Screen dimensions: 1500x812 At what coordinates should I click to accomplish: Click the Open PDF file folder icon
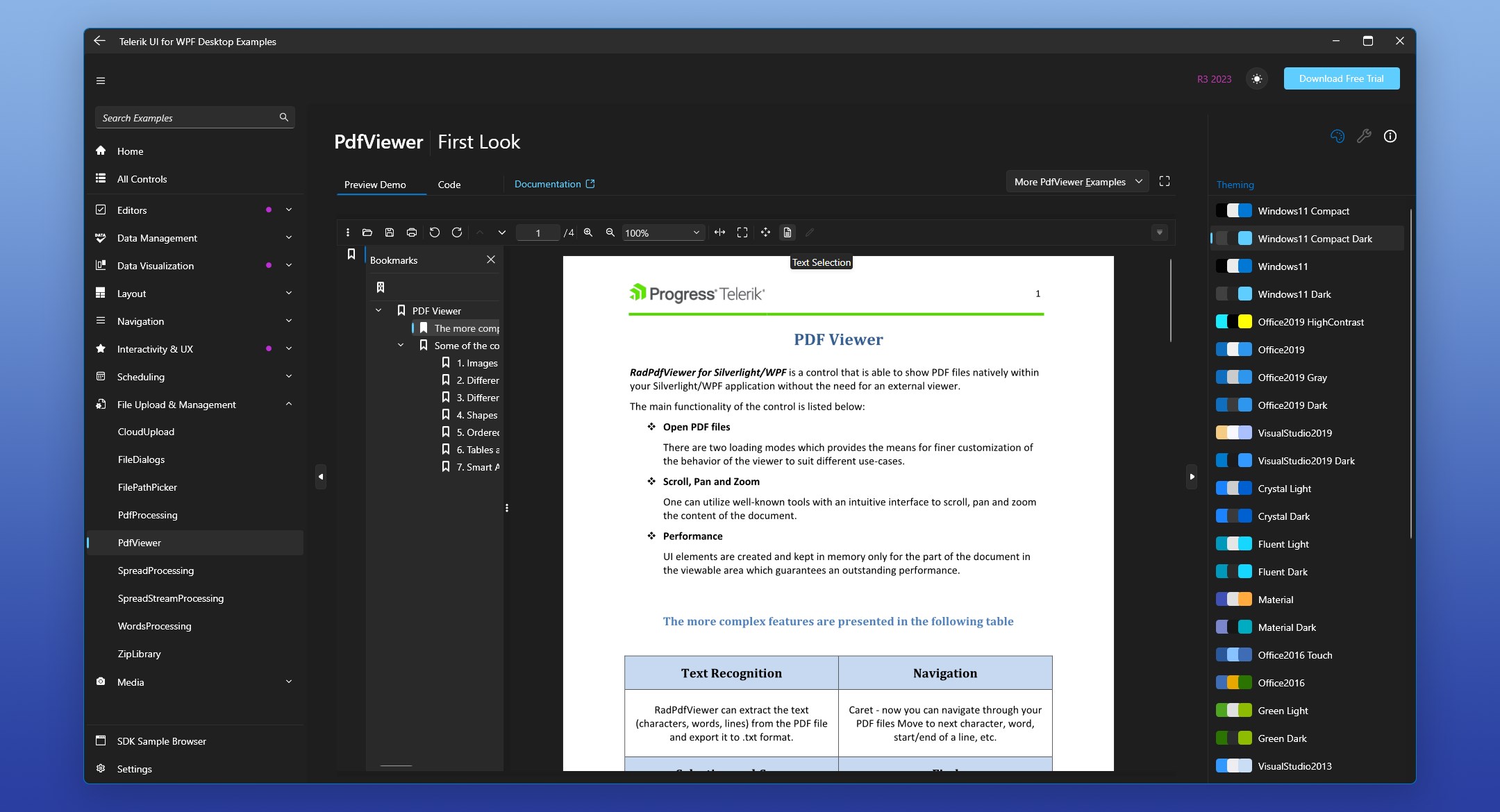click(x=367, y=232)
